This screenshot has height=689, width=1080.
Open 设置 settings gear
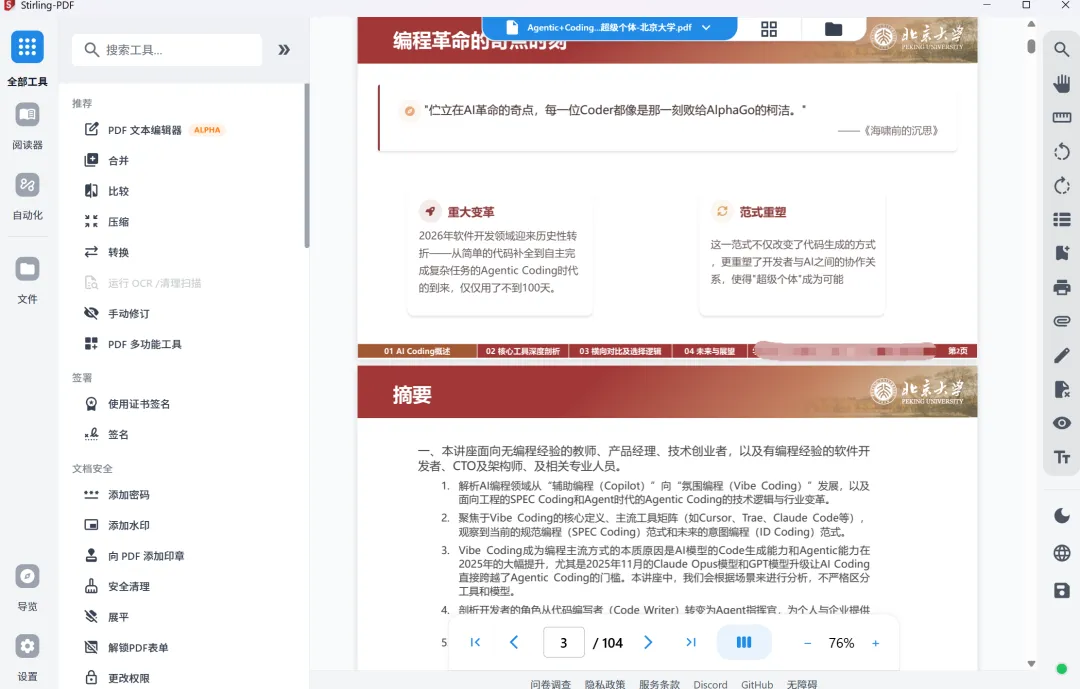[x=28, y=646]
